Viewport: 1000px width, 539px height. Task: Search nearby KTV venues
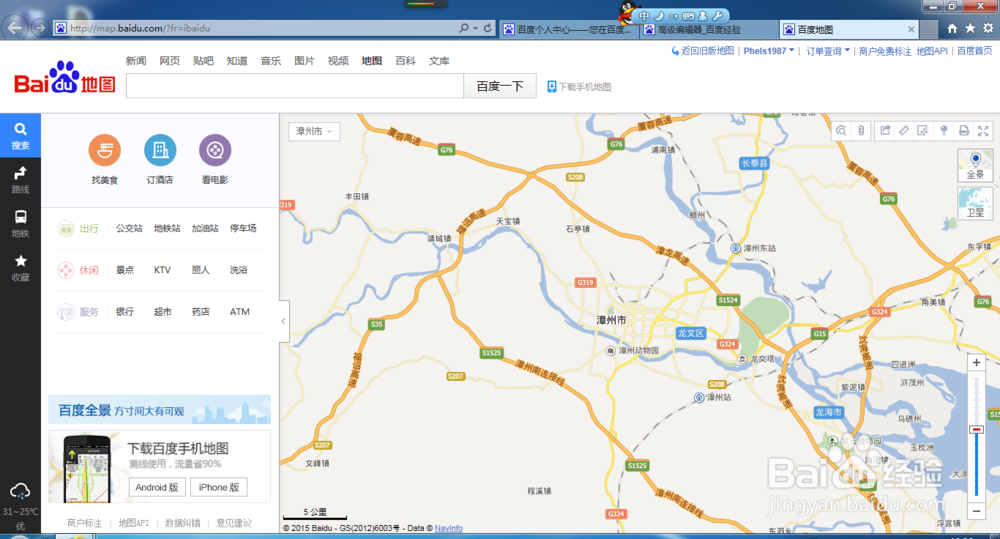[163, 270]
